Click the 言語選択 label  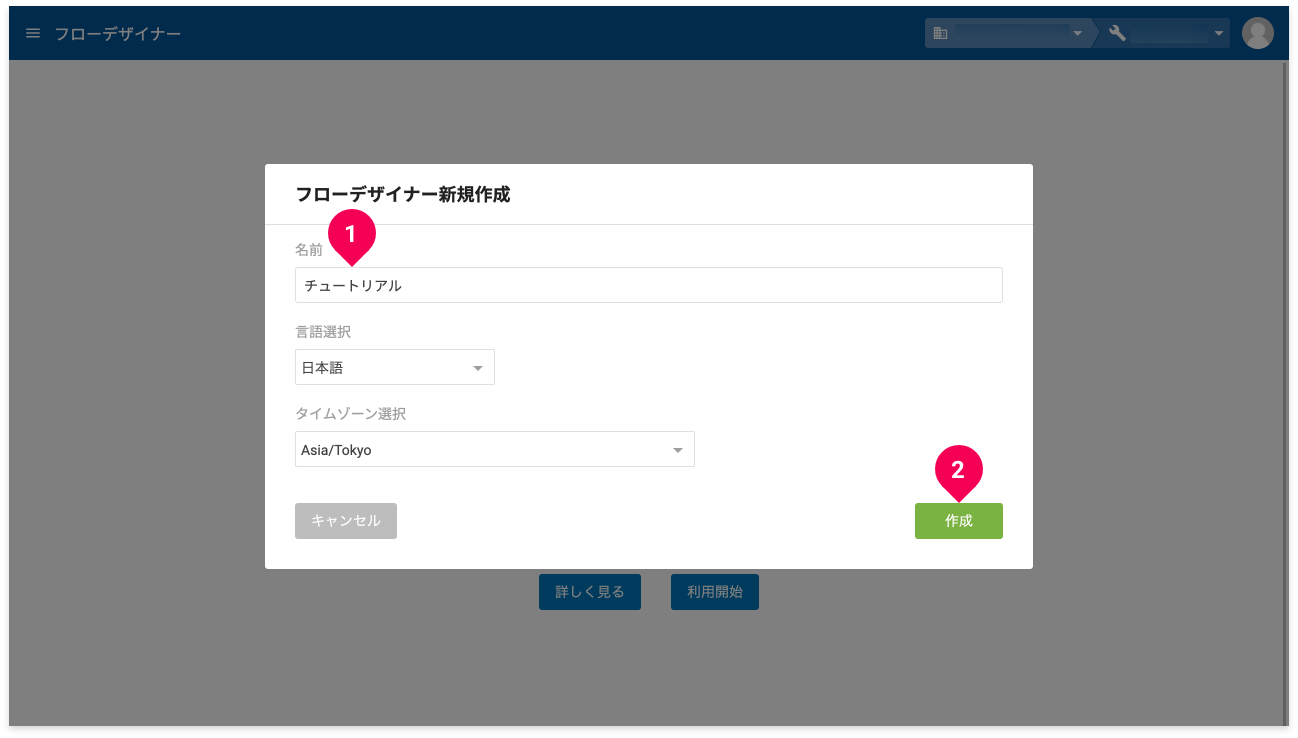click(x=323, y=332)
